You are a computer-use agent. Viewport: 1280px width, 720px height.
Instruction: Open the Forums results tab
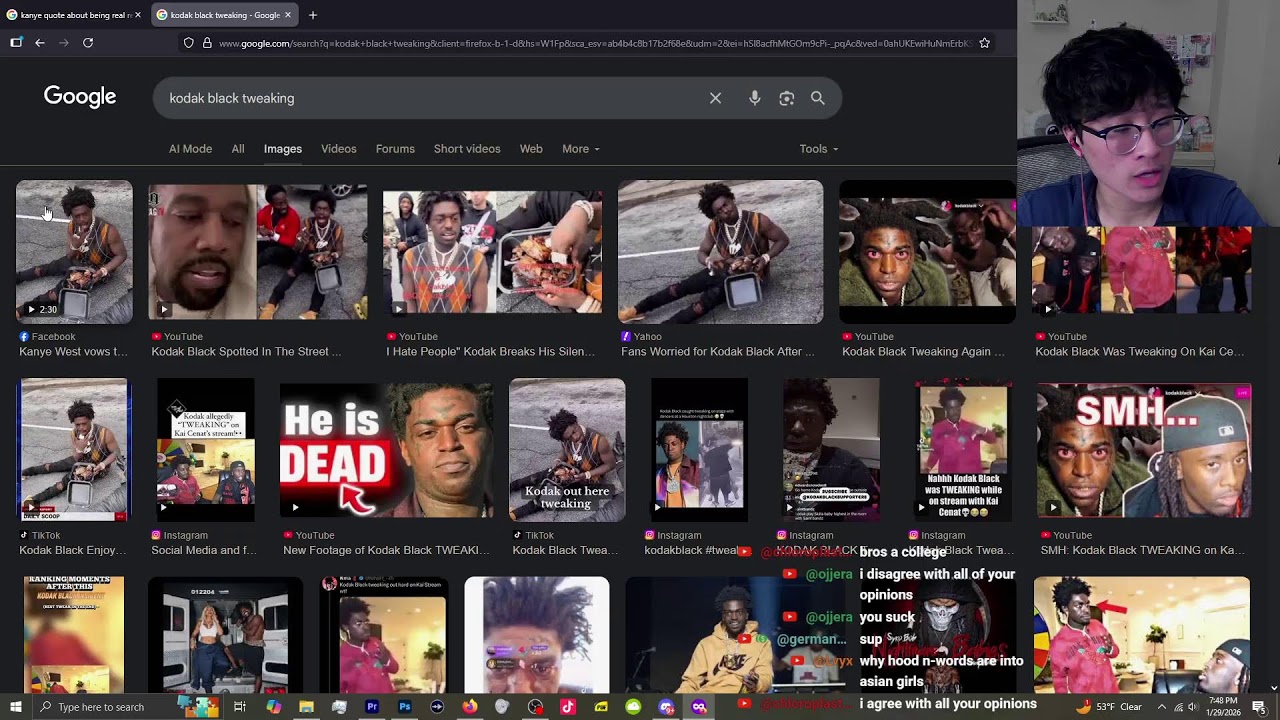395,149
